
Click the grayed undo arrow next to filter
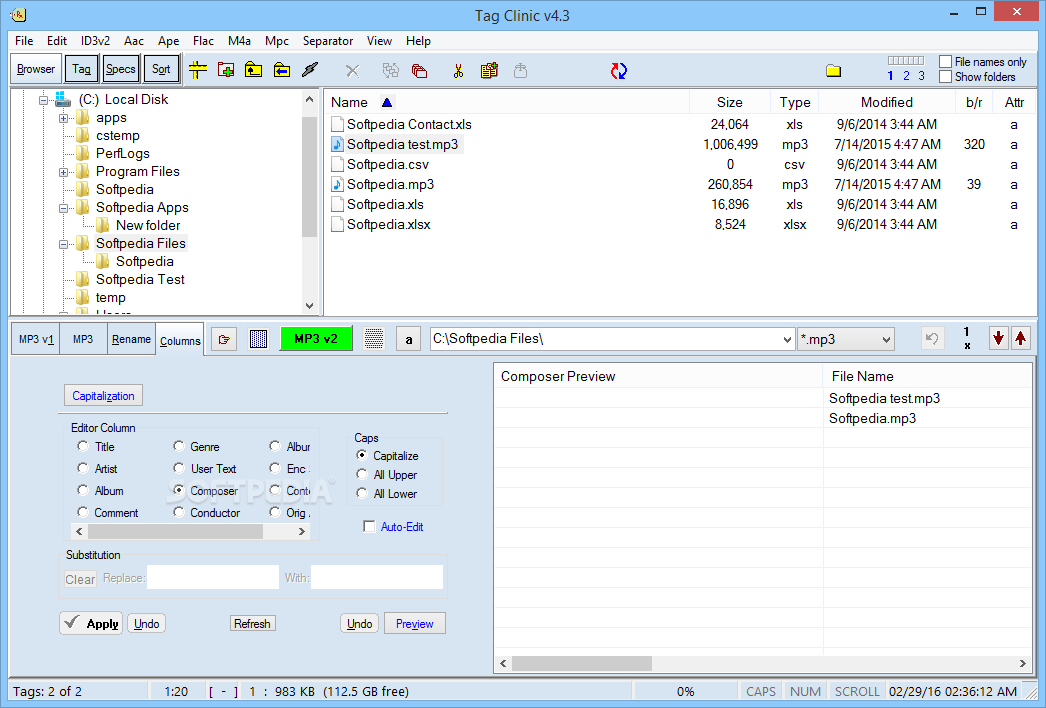[x=932, y=339]
